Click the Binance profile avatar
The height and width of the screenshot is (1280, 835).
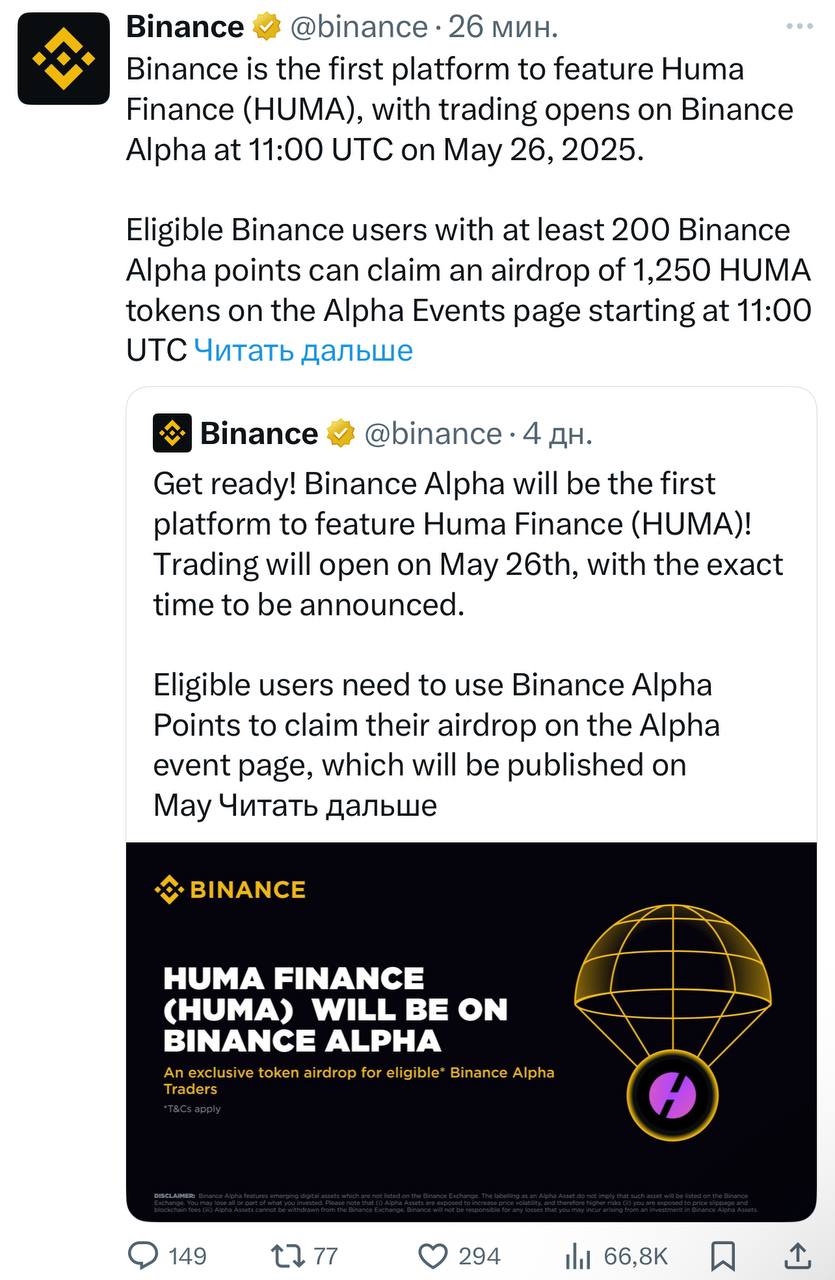coord(64,58)
